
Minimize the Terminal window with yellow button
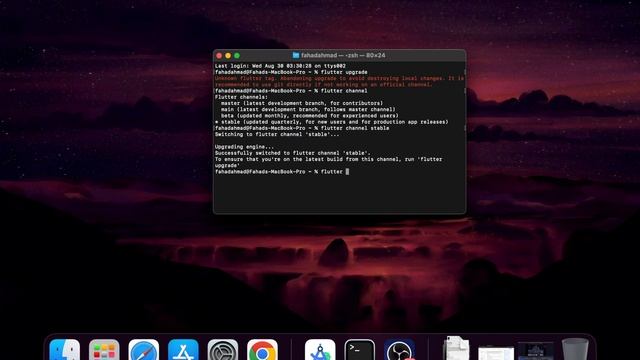pyautogui.click(x=228, y=56)
